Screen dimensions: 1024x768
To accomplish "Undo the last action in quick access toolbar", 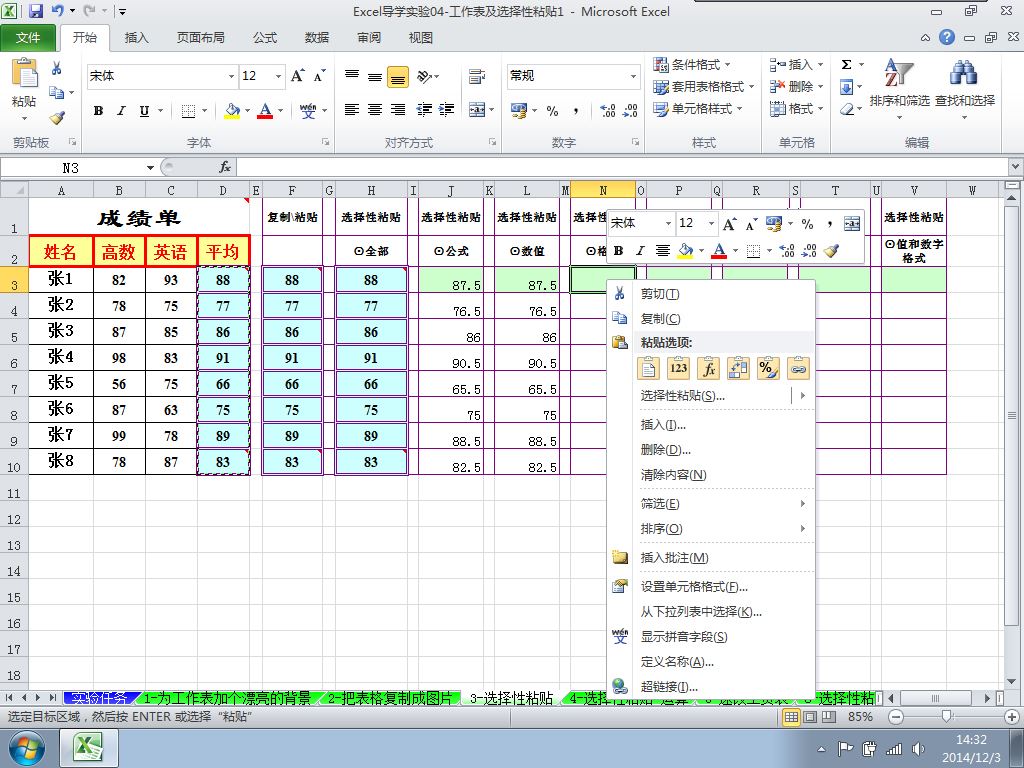I will tap(57, 11).
